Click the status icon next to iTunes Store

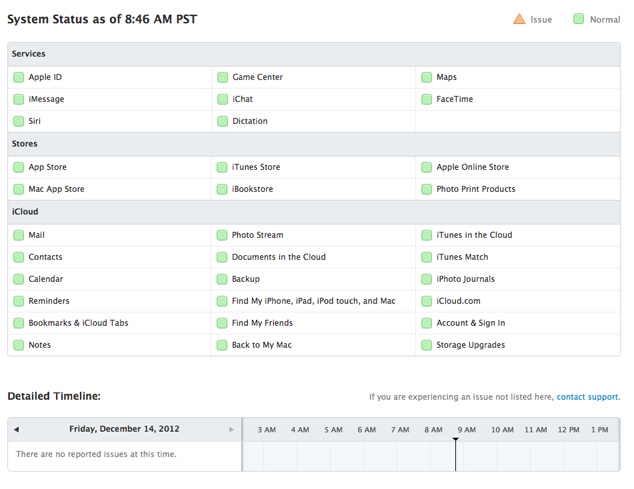click(222, 167)
